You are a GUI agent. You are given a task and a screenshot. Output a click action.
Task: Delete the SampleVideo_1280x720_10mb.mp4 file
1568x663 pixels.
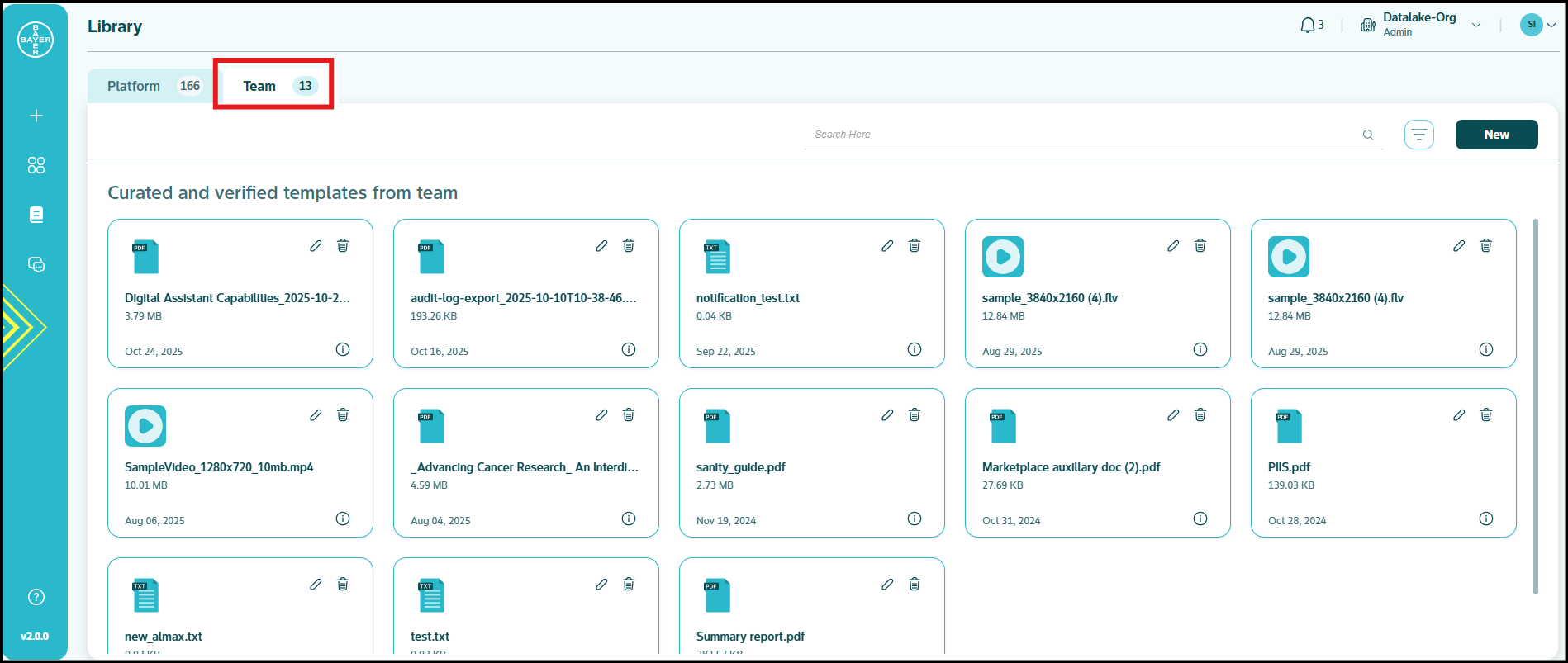click(343, 415)
